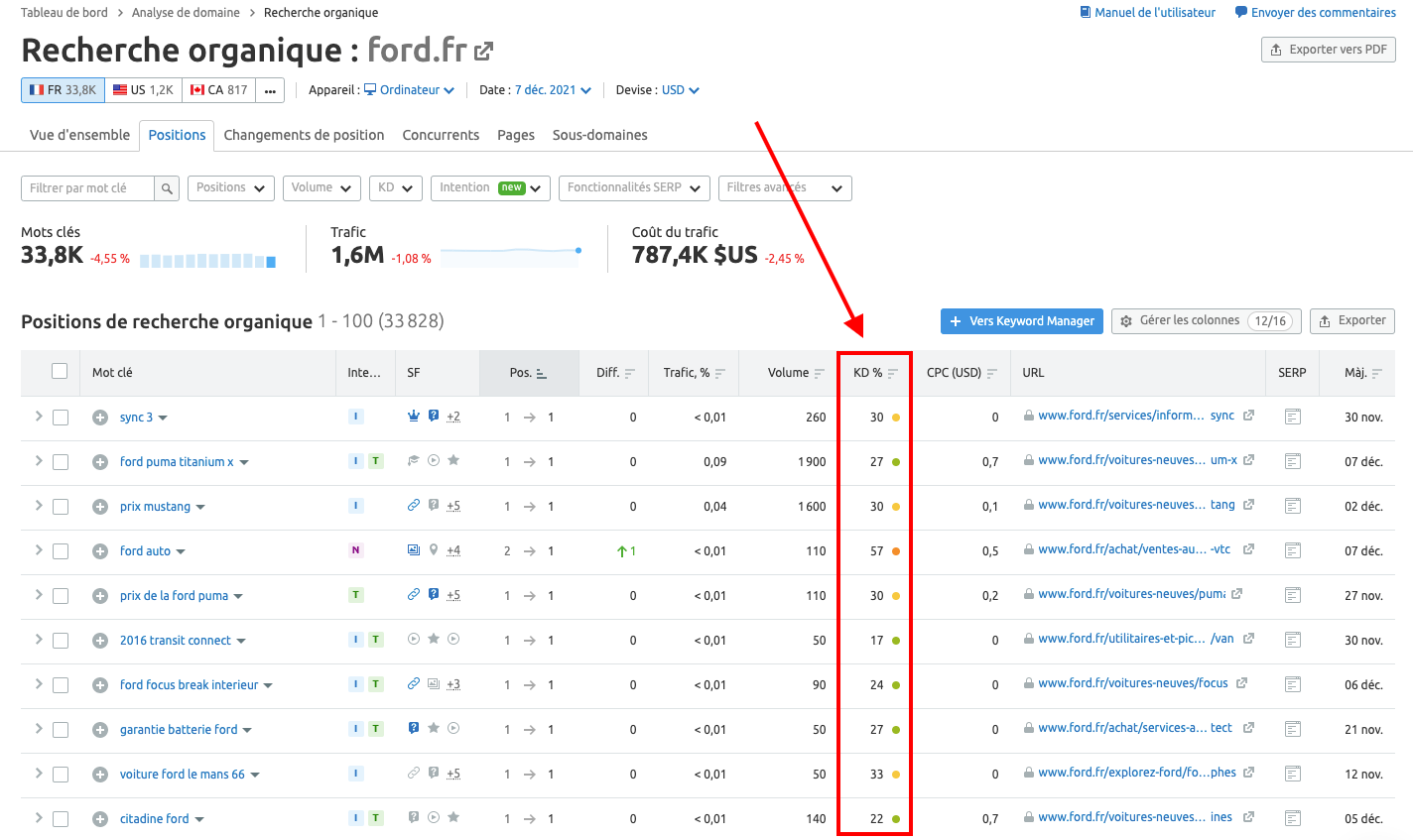Click image pack SERP icon in 'ford auto' row

pyautogui.click(x=414, y=550)
